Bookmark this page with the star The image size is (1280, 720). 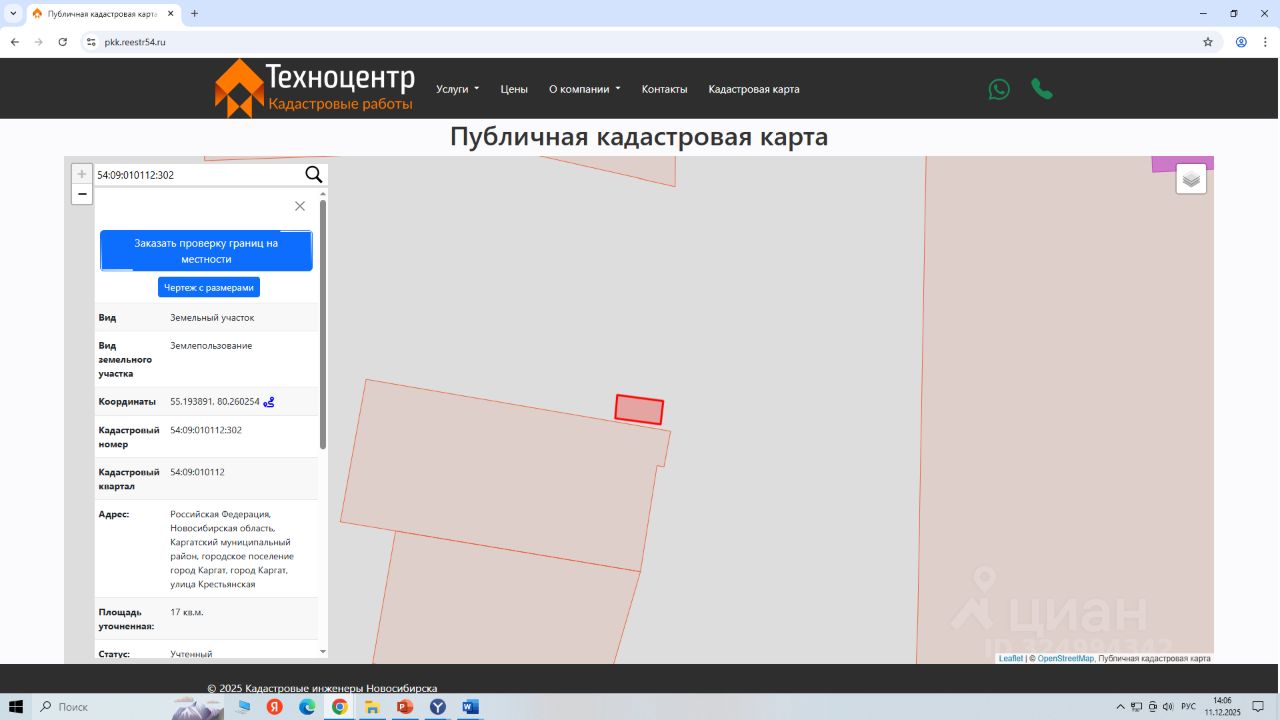(x=1208, y=42)
